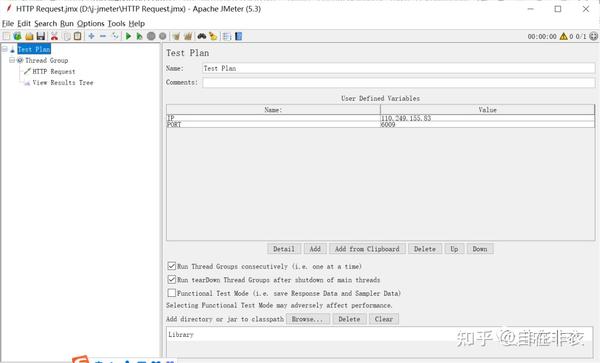Image resolution: width=600 pixels, height=363 pixels.
Task: Click the New test plan toolbar icon
Action: click(7, 36)
